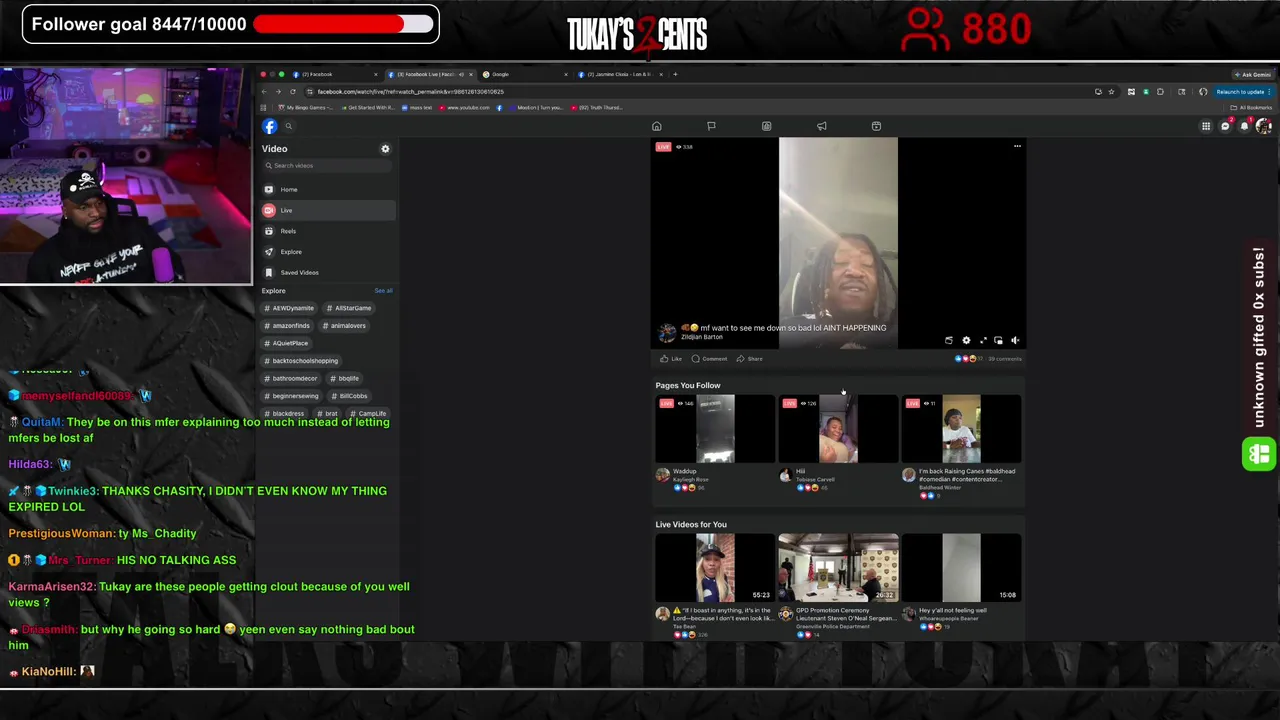
Task: Open the Waddup live thumbnail by Kayliegh Rose
Action: pyautogui.click(x=715, y=429)
